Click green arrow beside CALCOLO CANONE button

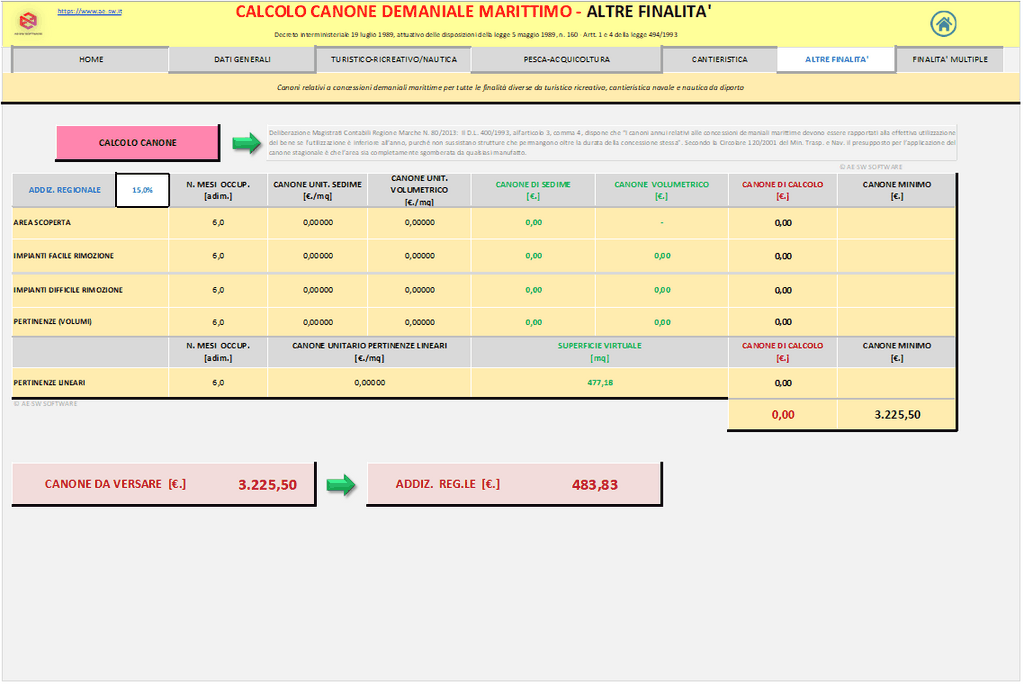click(245, 144)
